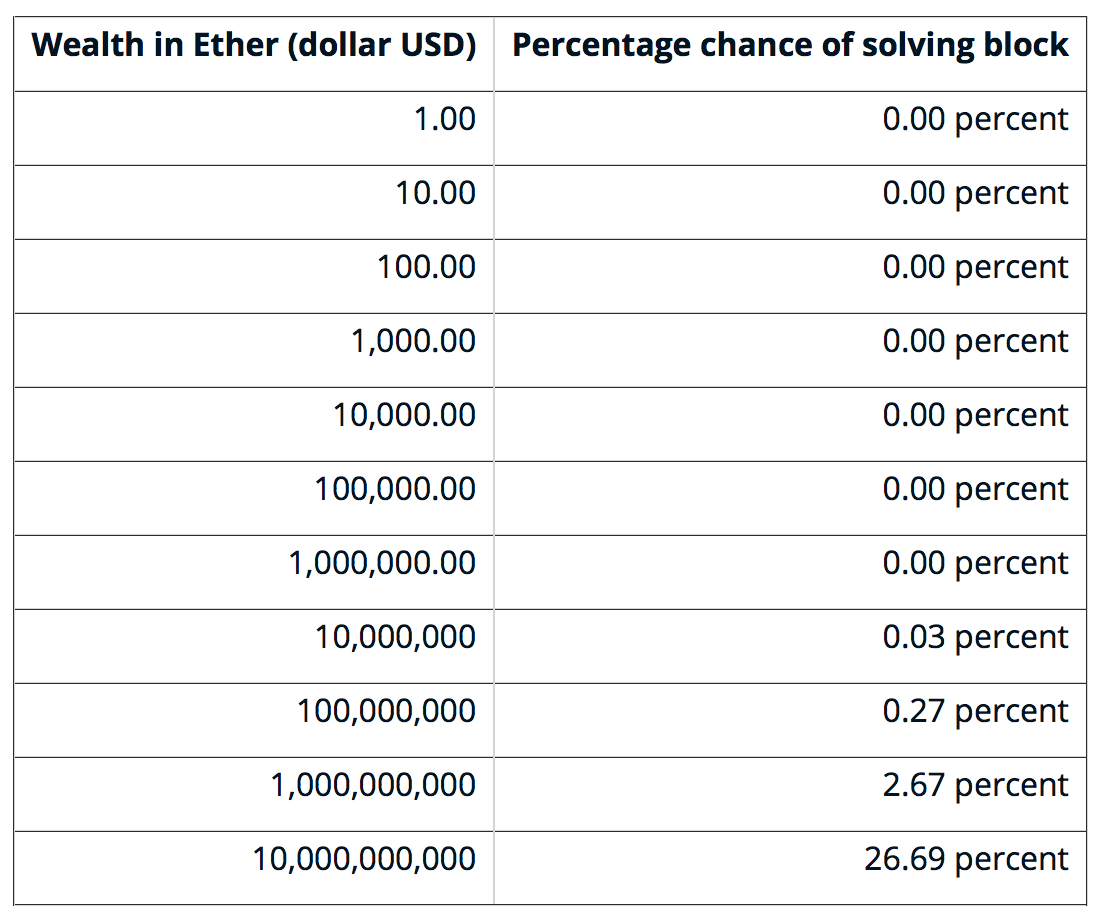This screenshot has height=920, width=1106.
Task: Click the 'Percentage chance of solving block' header
Action: (x=790, y=46)
